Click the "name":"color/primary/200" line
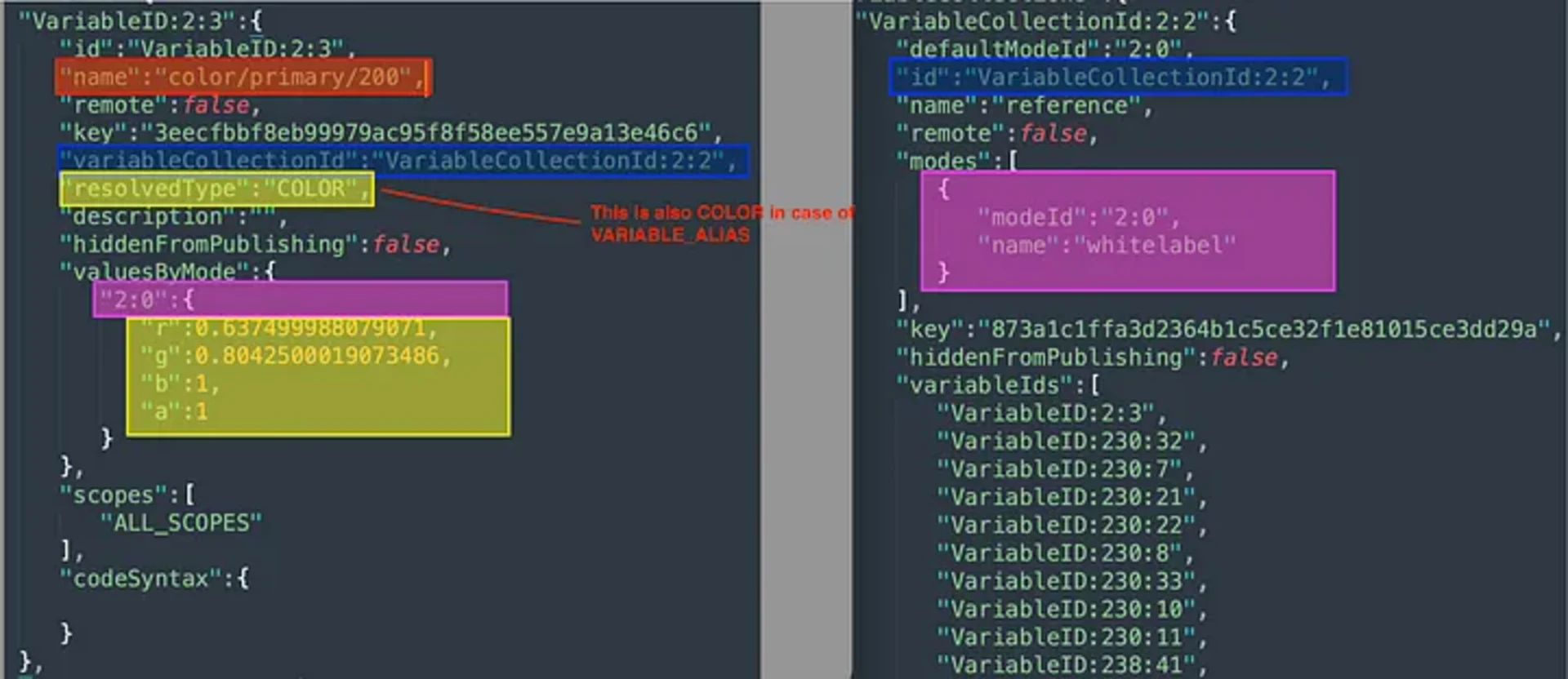Image resolution: width=1568 pixels, height=679 pixels. click(243, 78)
